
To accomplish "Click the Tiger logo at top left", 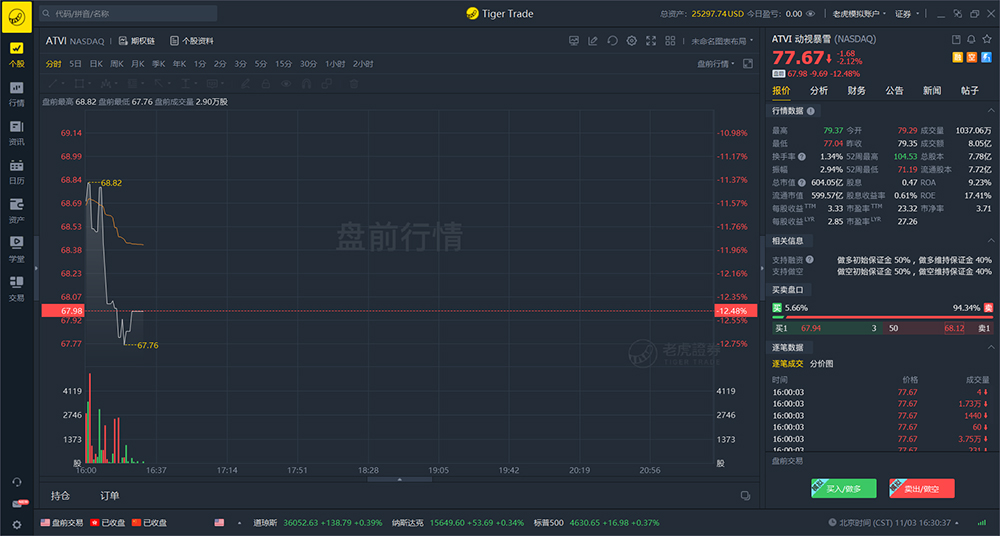I will 17,16.
